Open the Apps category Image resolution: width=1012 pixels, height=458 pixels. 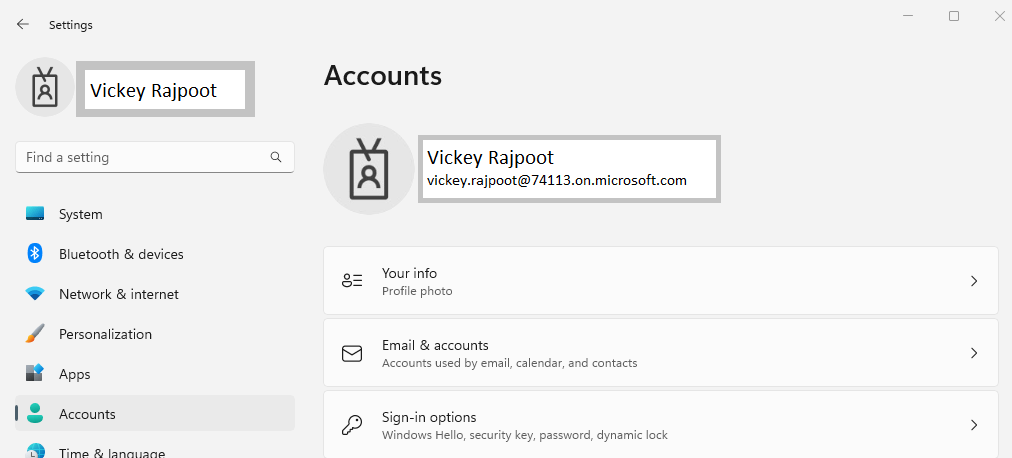(x=155, y=374)
